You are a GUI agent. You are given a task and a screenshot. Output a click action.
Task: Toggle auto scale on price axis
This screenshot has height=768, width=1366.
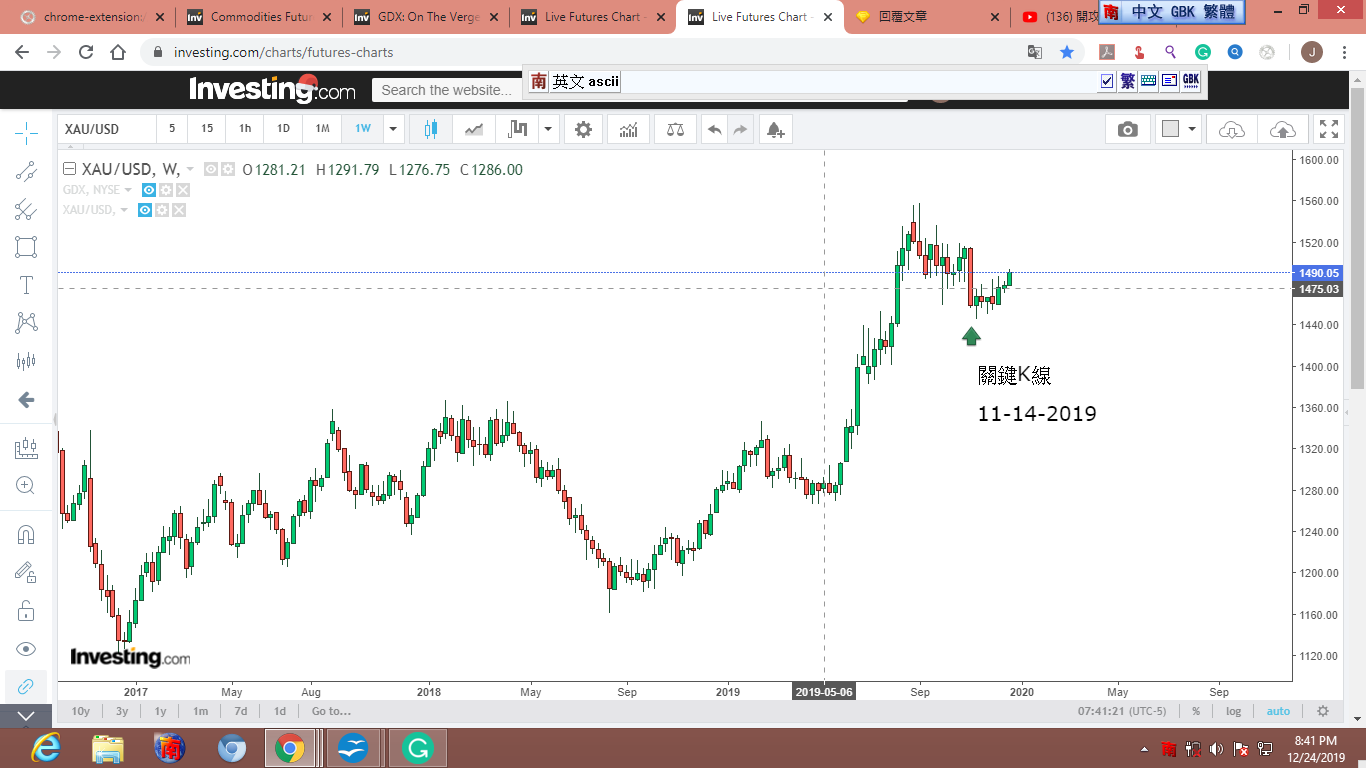pos(1278,711)
